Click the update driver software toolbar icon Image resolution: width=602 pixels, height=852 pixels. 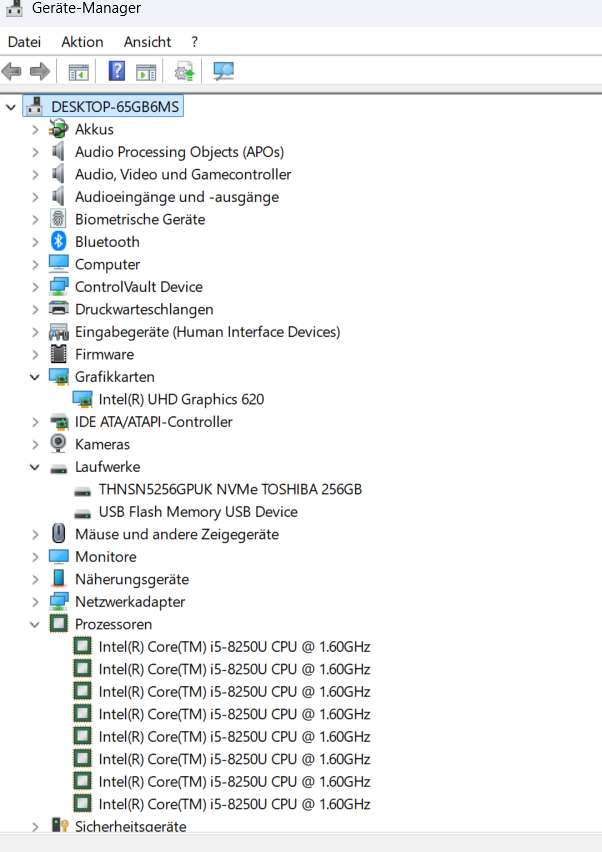(x=184, y=71)
